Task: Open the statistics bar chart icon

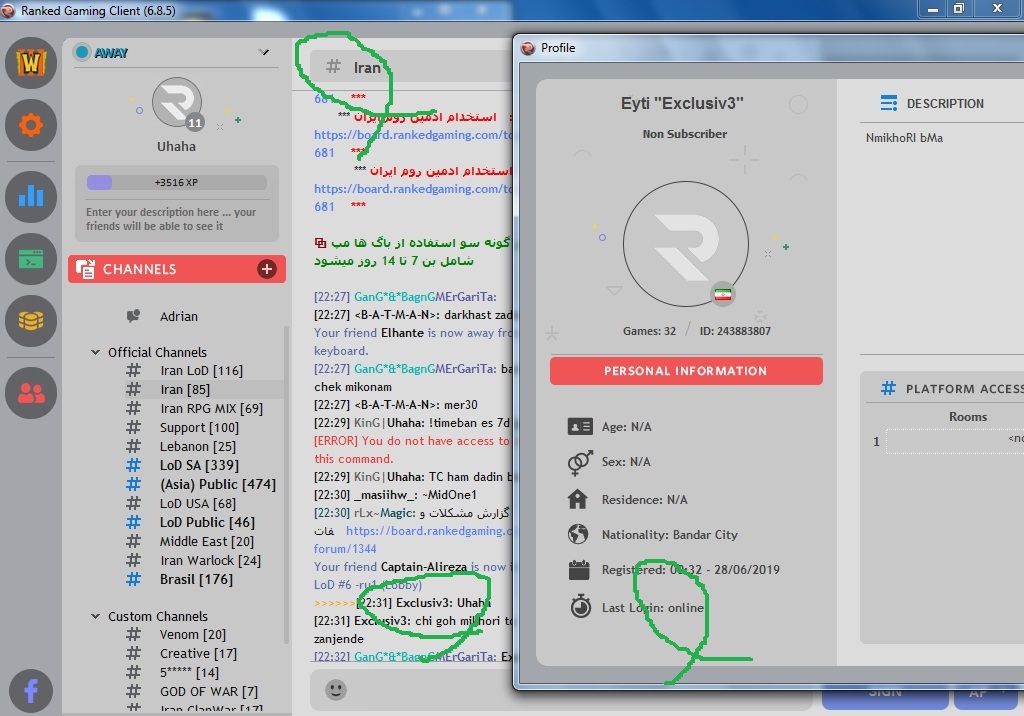Action: pyautogui.click(x=31, y=197)
